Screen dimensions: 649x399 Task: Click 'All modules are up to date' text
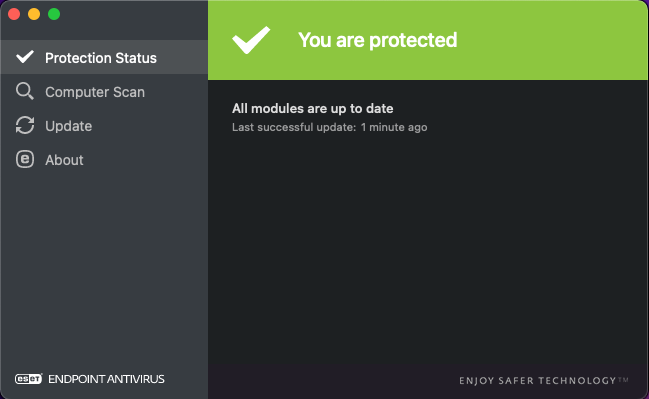pos(312,108)
